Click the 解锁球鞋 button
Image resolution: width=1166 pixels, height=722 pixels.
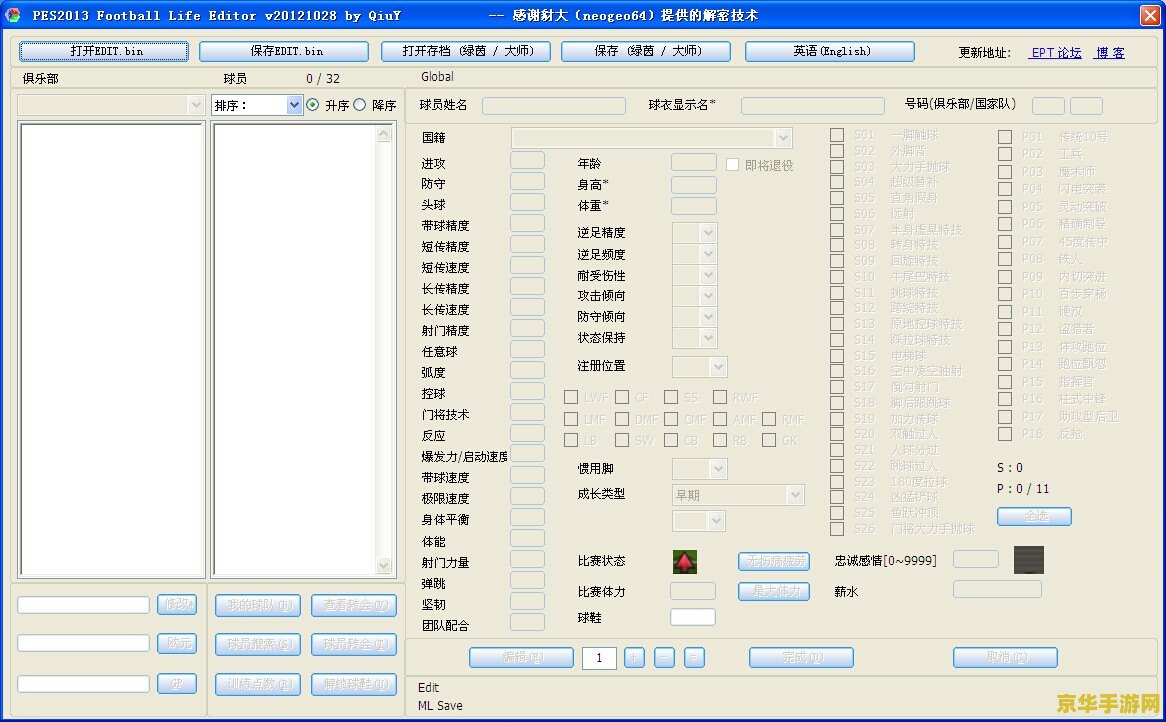354,684
